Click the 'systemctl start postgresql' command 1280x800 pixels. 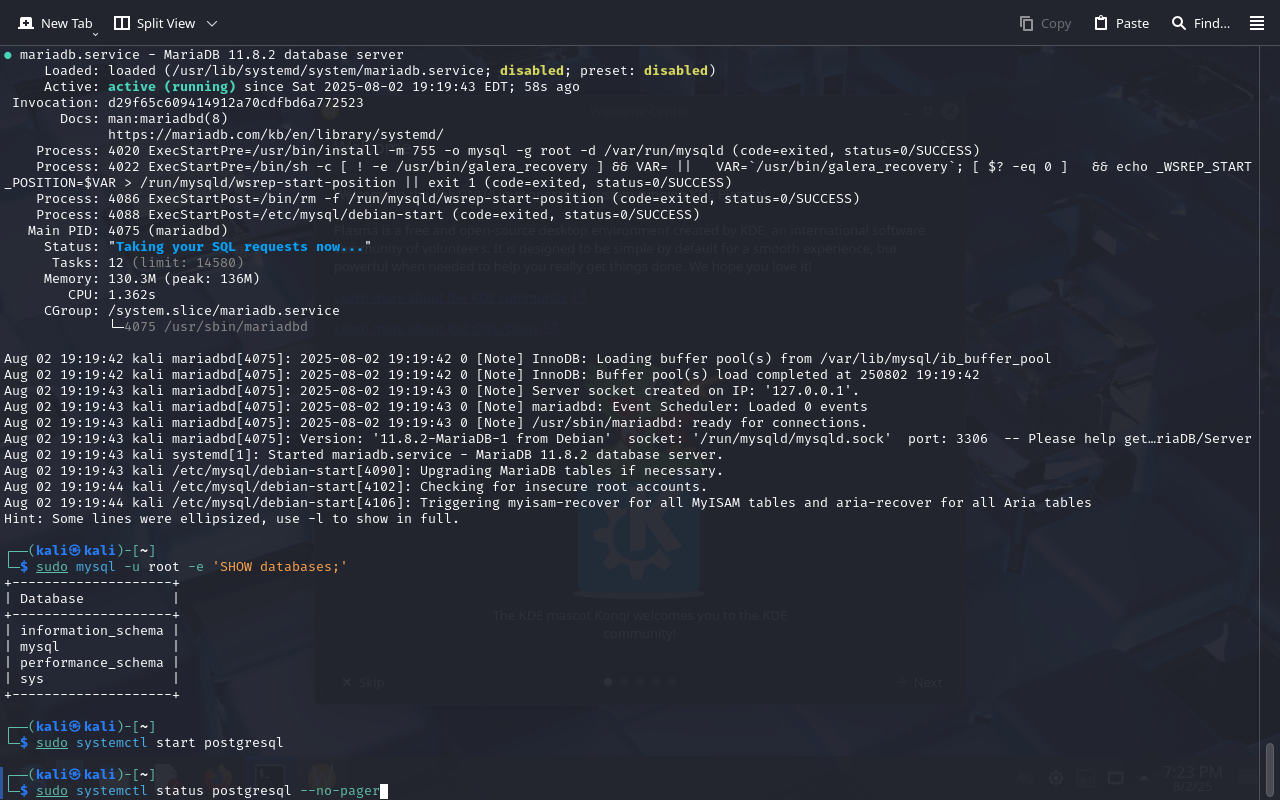point(180,742)
